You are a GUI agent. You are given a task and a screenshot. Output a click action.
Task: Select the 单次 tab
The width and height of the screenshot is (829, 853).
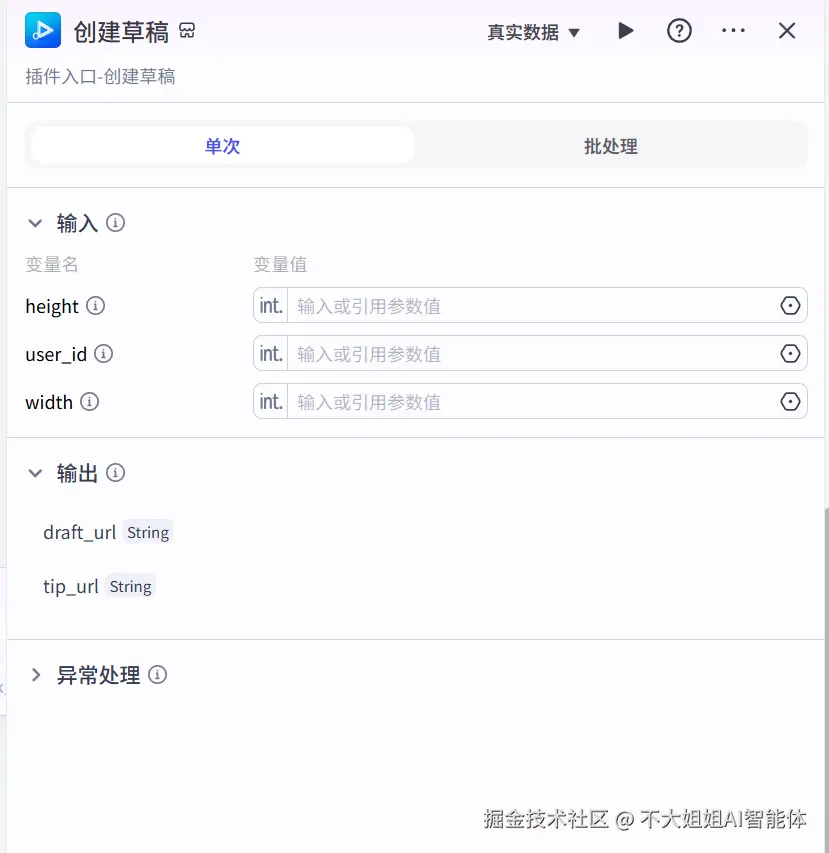pyautogui.click(x=222, y=145)
